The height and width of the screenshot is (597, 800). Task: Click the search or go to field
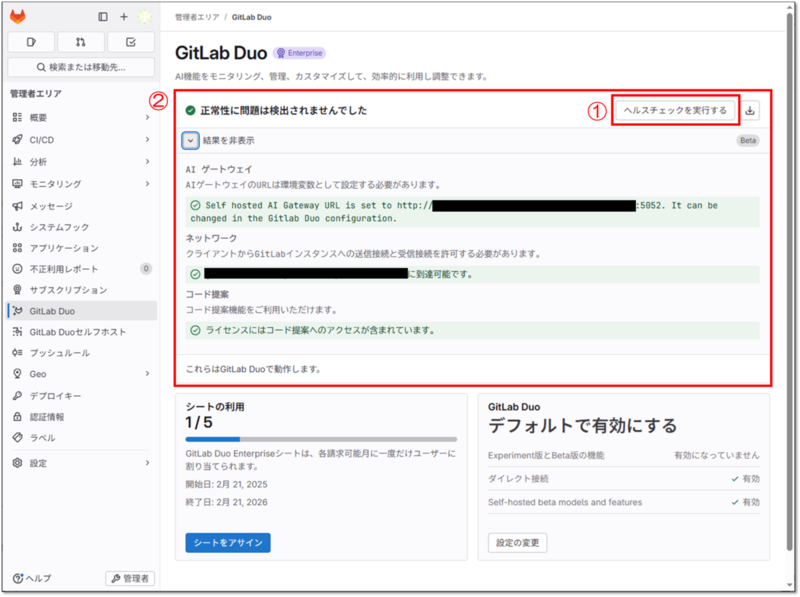(x=81, y=67)
